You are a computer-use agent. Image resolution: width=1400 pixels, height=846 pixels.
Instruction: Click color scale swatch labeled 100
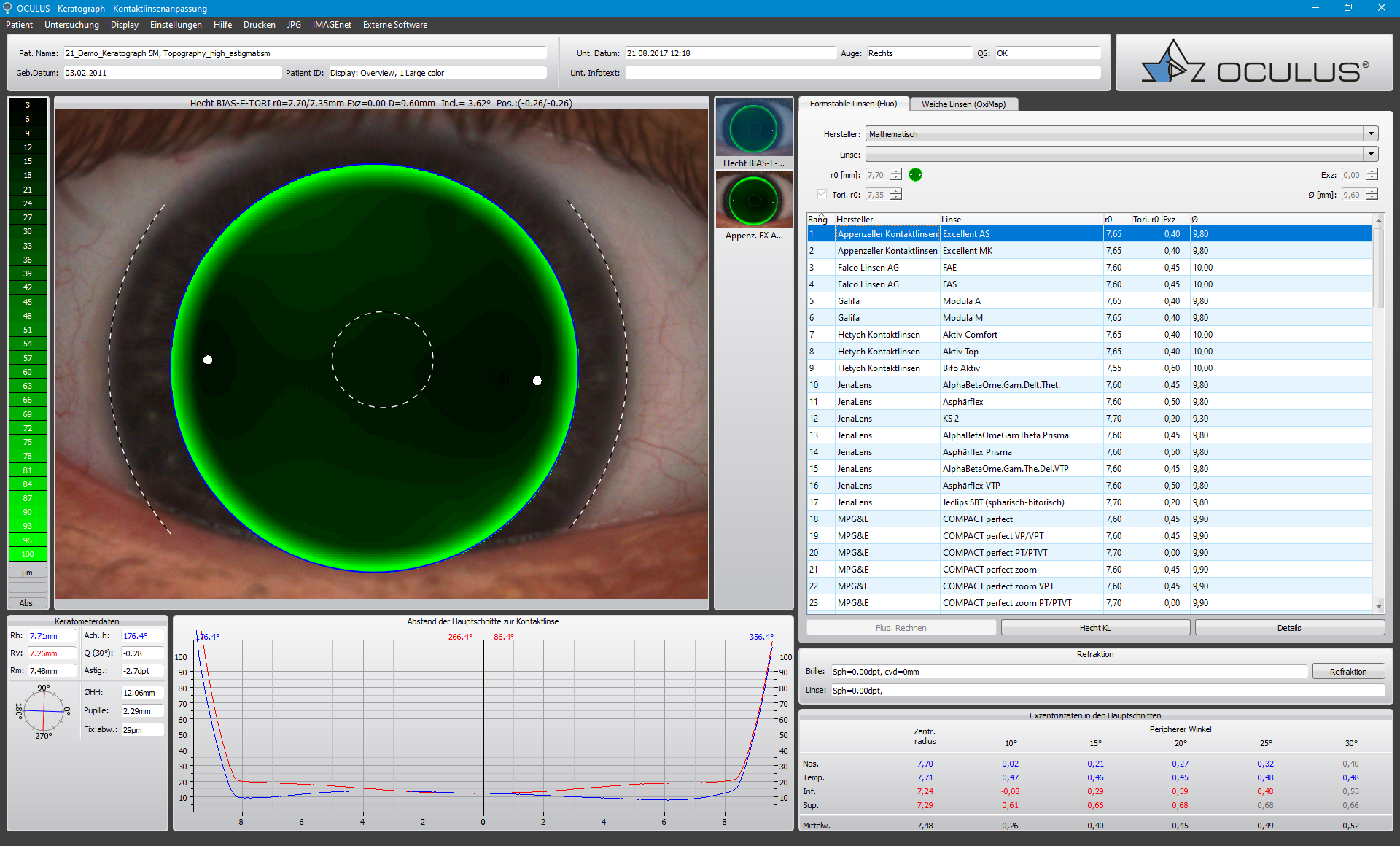(x=28, y=554)
